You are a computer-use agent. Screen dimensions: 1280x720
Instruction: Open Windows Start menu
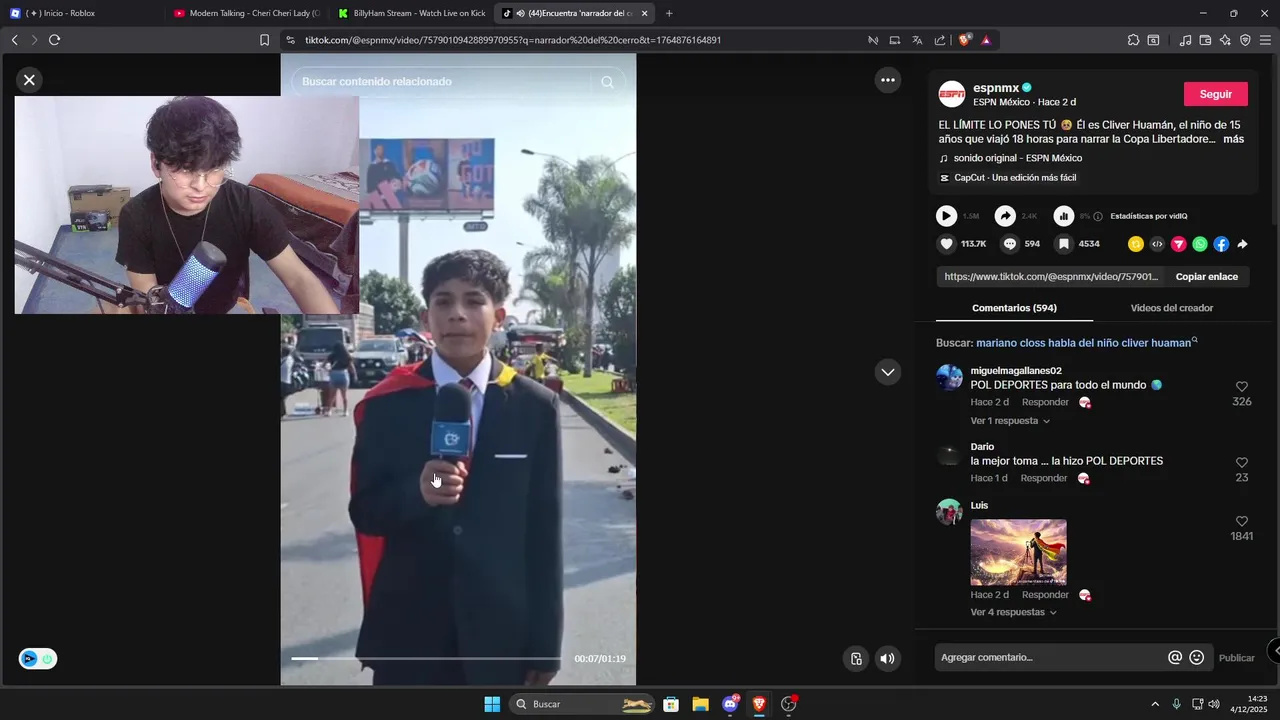tap(492, 704)
